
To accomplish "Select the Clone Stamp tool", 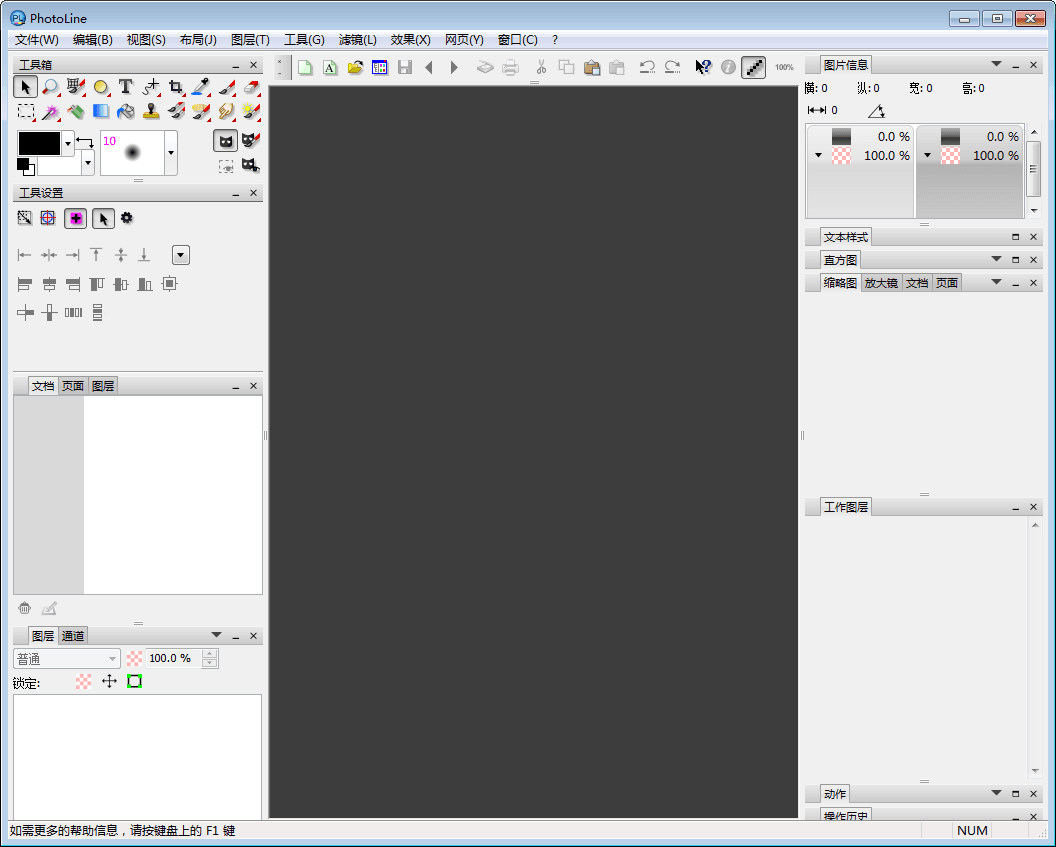I will click(151, 111).
